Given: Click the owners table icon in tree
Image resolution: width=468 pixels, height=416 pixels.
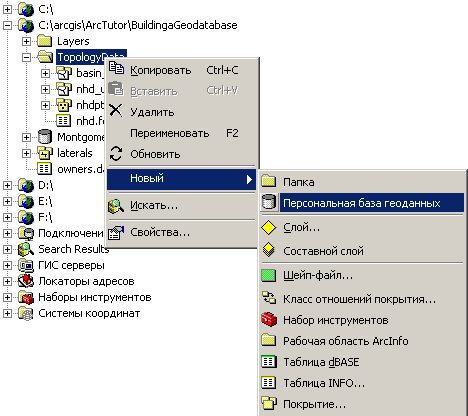Looking at the screenshot, I should [x=44, y=169].
